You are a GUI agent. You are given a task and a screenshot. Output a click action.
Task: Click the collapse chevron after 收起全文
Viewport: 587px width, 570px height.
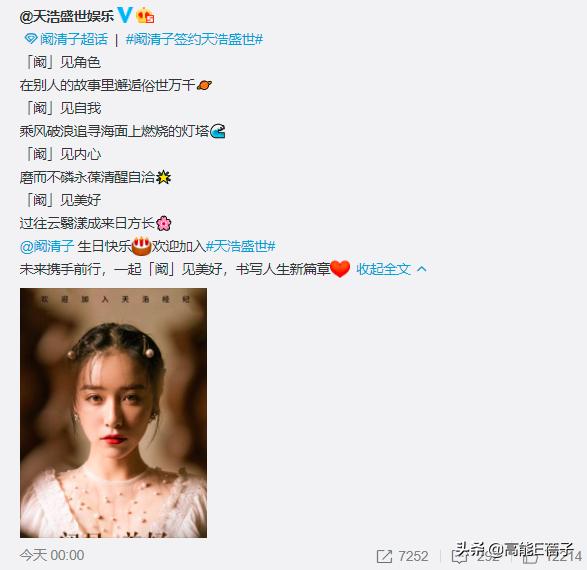coord(422,269)
